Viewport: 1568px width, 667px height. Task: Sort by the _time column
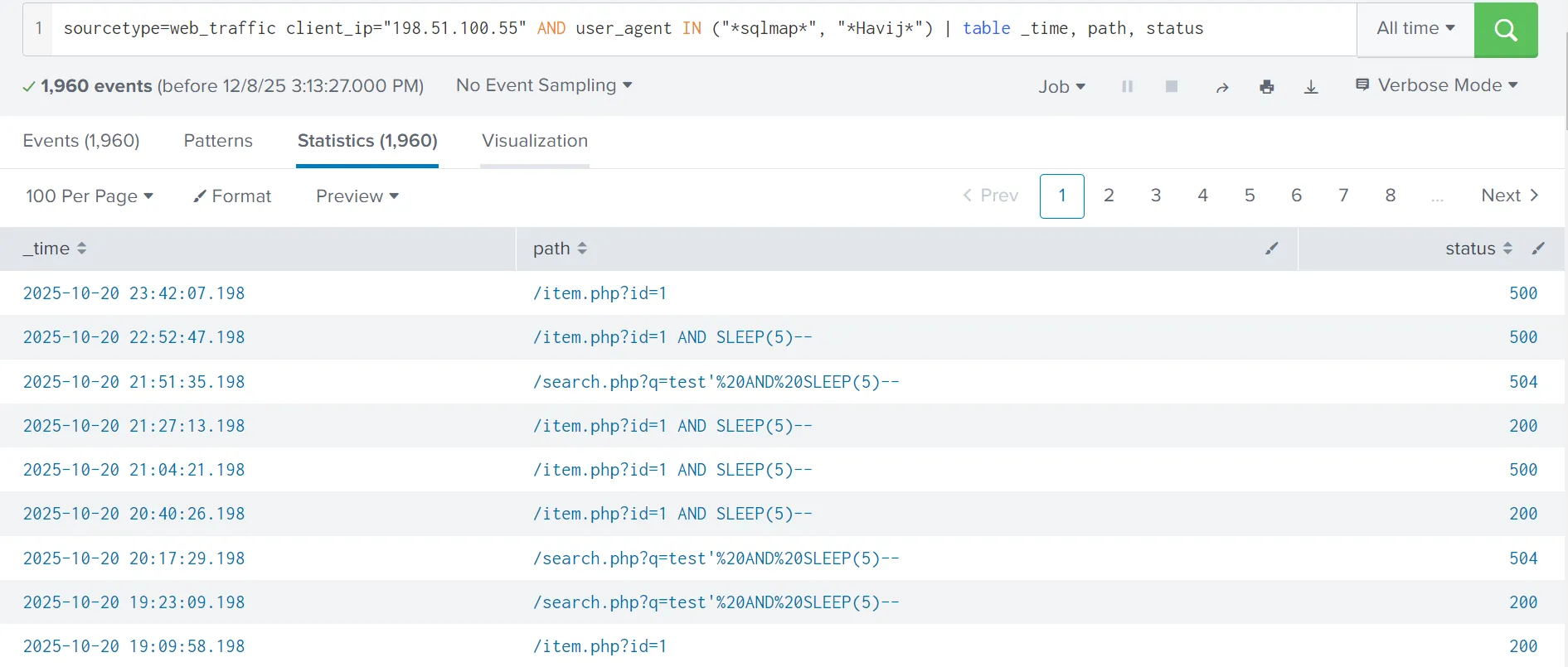[x=55, y=249]
